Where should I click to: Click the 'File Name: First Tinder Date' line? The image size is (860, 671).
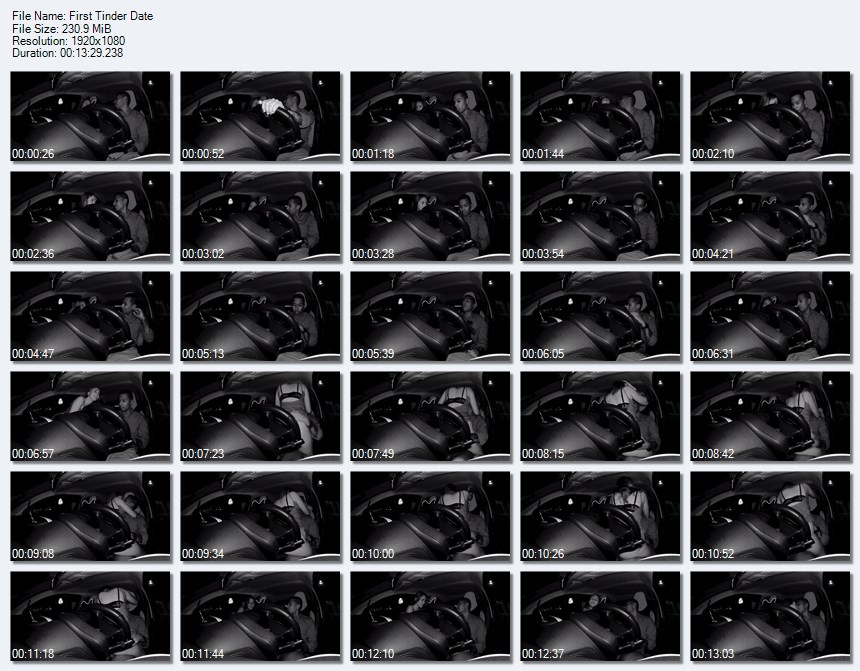tap(82, 16)
